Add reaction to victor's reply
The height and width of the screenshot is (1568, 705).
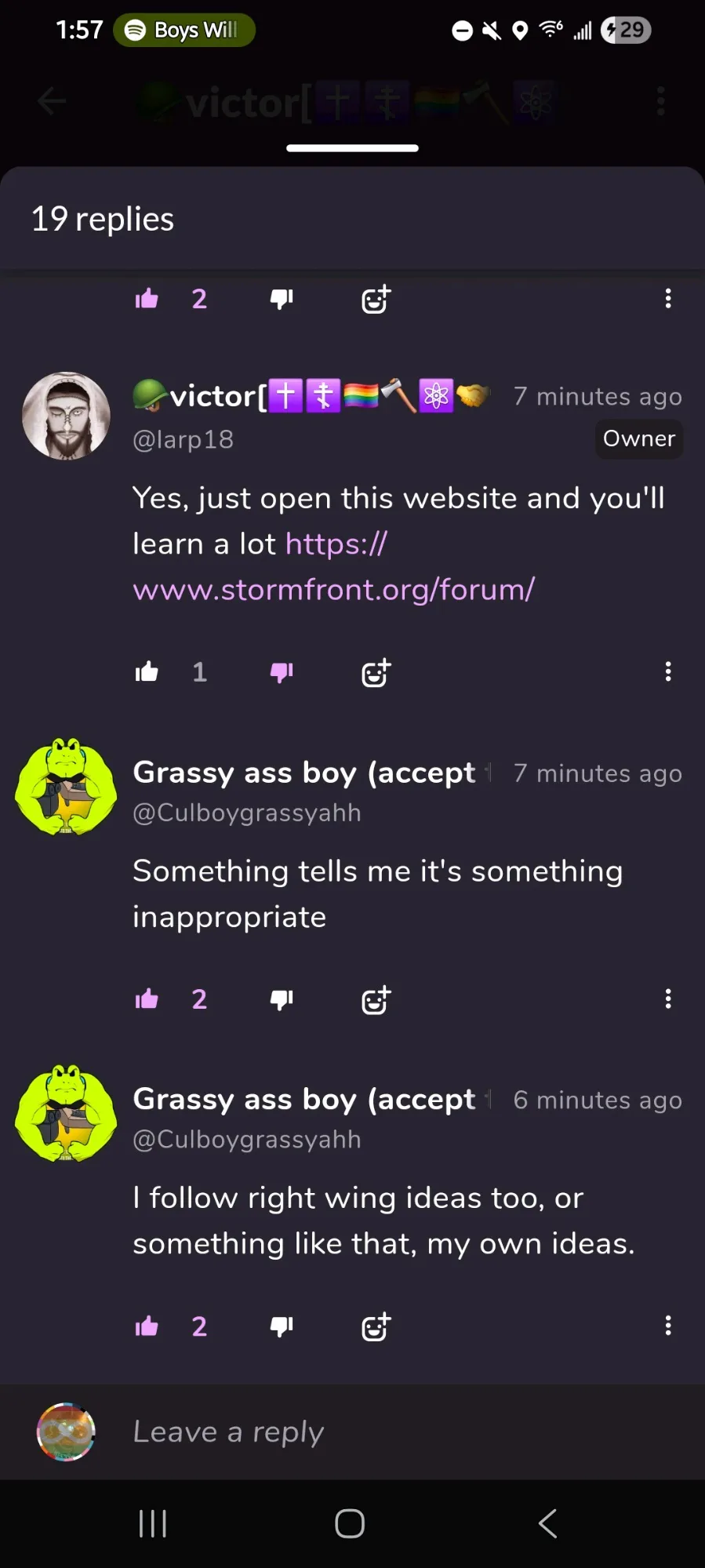376,672
